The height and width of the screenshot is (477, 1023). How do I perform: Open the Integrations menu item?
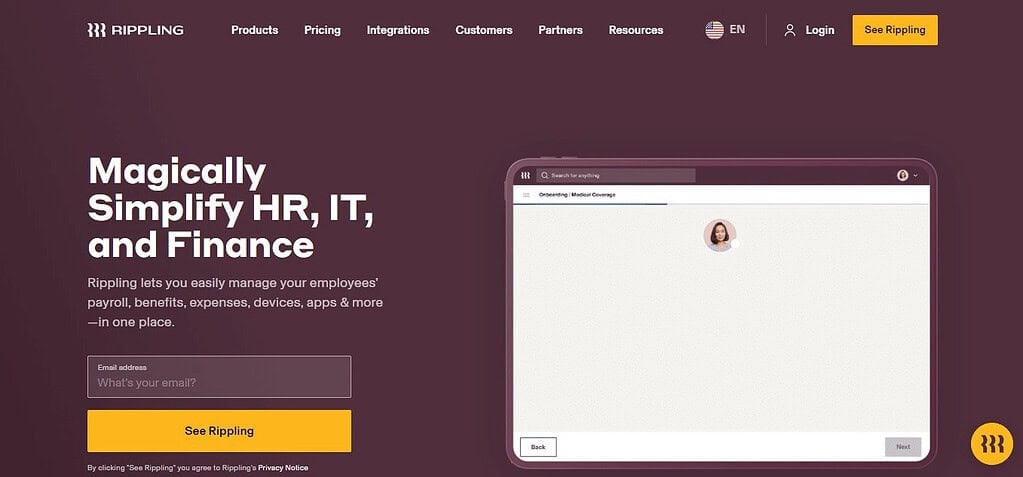click(398, 30)
